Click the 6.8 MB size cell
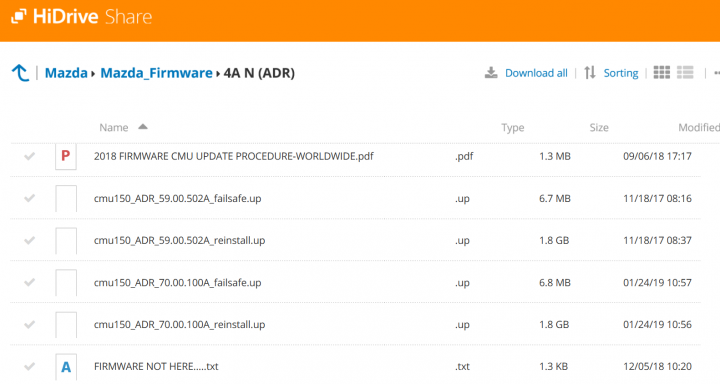This screenshot has height=384, width=720. coord(555,282)
